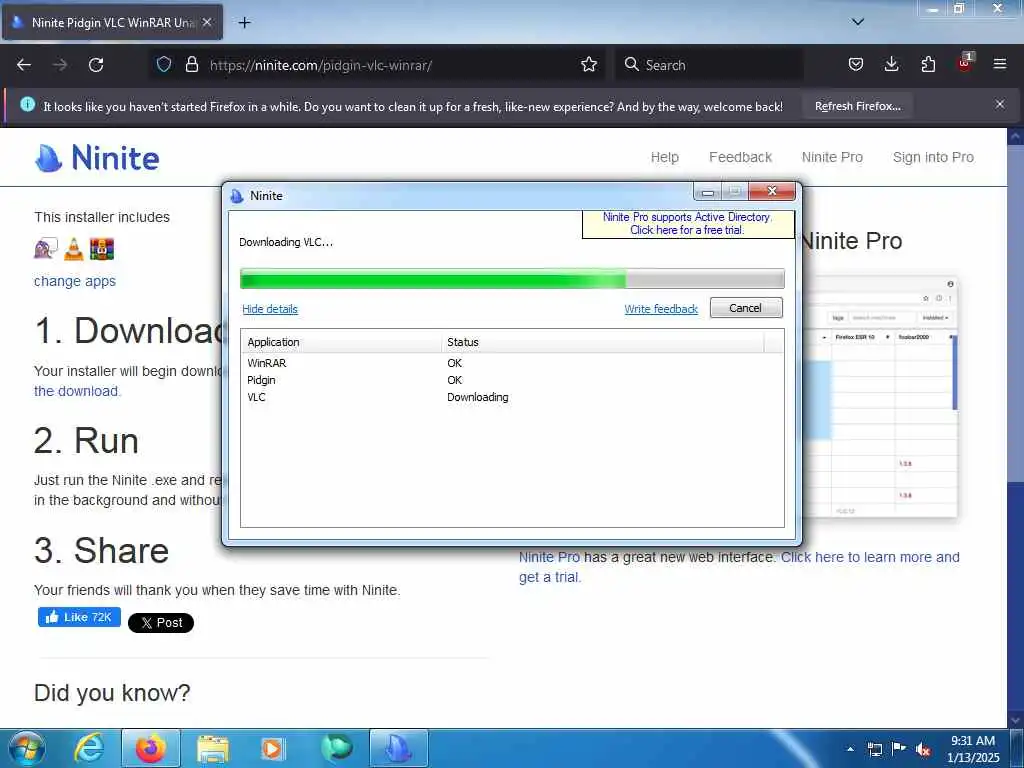Close the Ninite Pidgin VLC WinRAR tab
This screenshot has height=768, width=1024.
[x=207, y=22]
